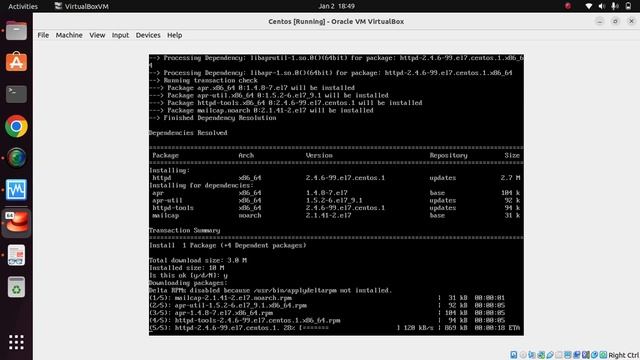Click the keyboard capture indicator icon
Image resolution: width=640 pixels, height=360 pixels.
pyautogui.click(x=603, y=355)
